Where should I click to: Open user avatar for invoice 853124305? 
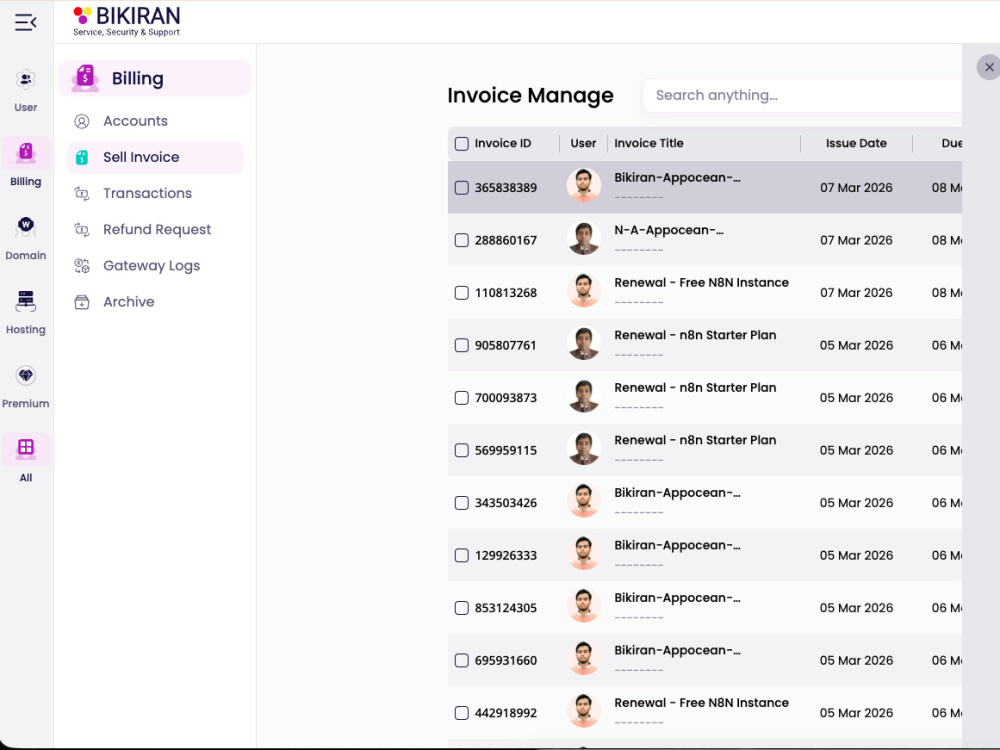click(x=584, y=605)
